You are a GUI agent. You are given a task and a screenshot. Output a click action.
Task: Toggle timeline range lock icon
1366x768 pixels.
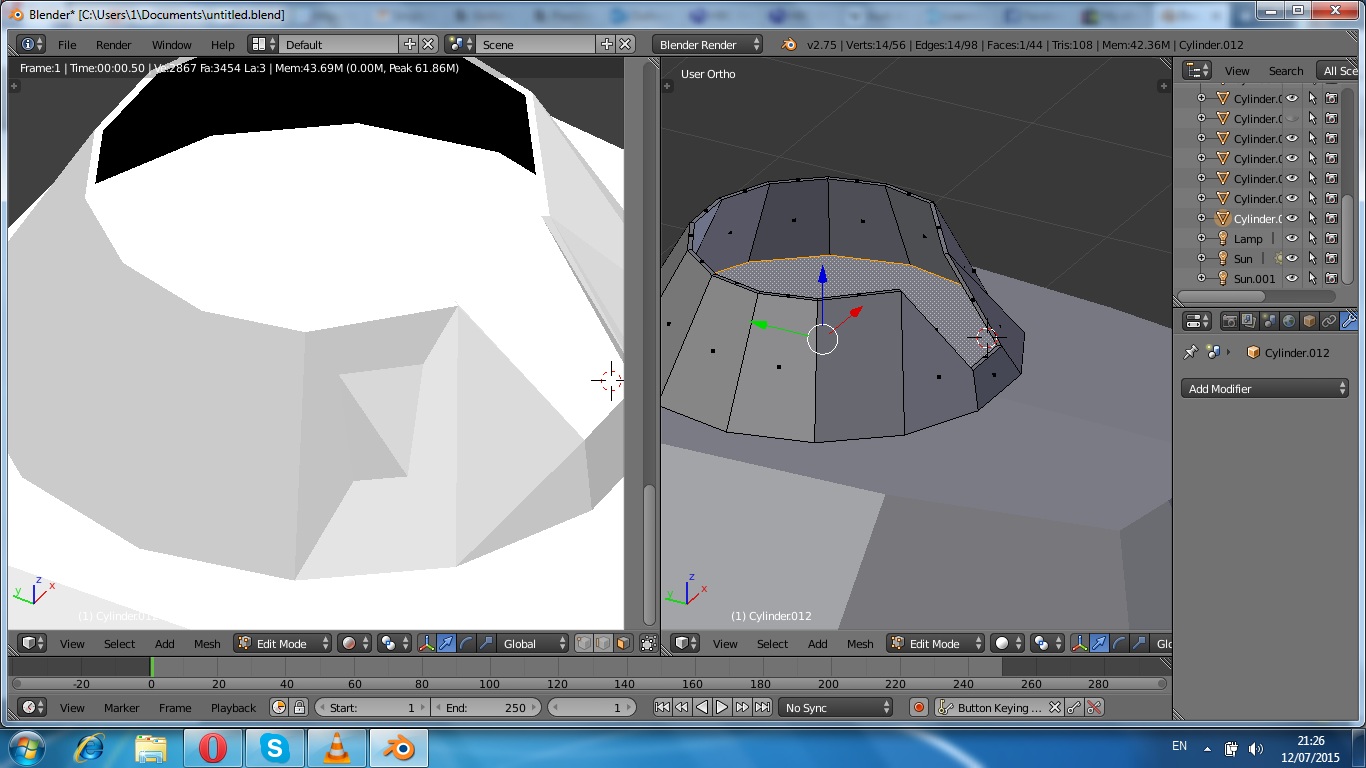point(299,707)
